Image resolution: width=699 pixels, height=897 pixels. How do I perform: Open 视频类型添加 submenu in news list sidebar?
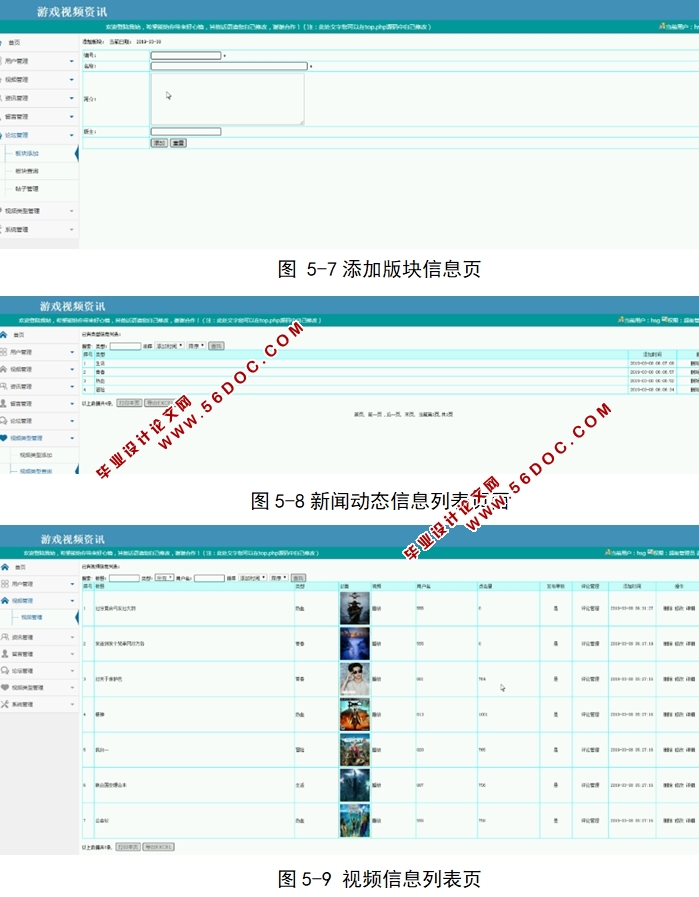[35, 455]
